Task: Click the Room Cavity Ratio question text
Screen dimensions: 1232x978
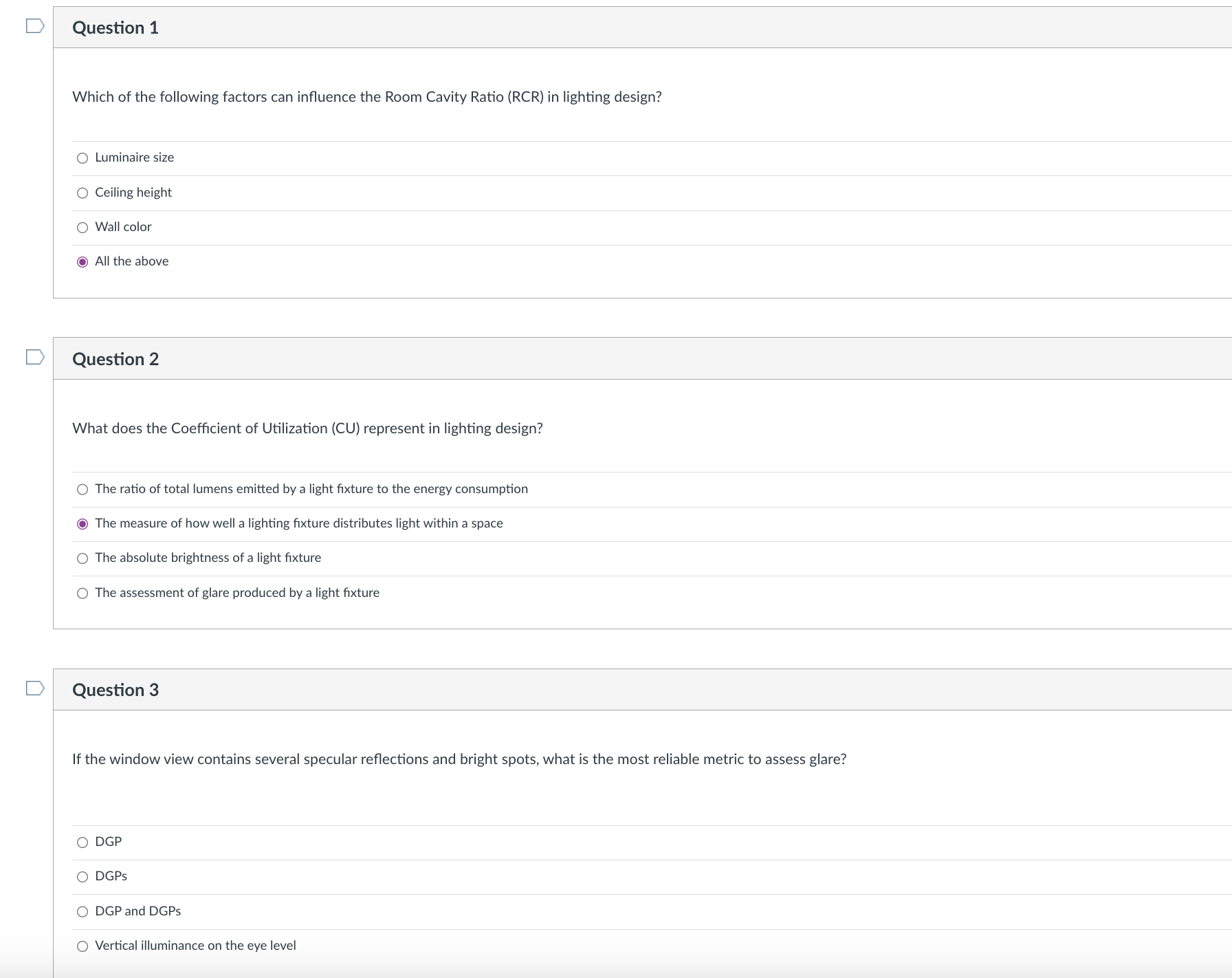Action: pyautogui.click(x=367, y=97)
